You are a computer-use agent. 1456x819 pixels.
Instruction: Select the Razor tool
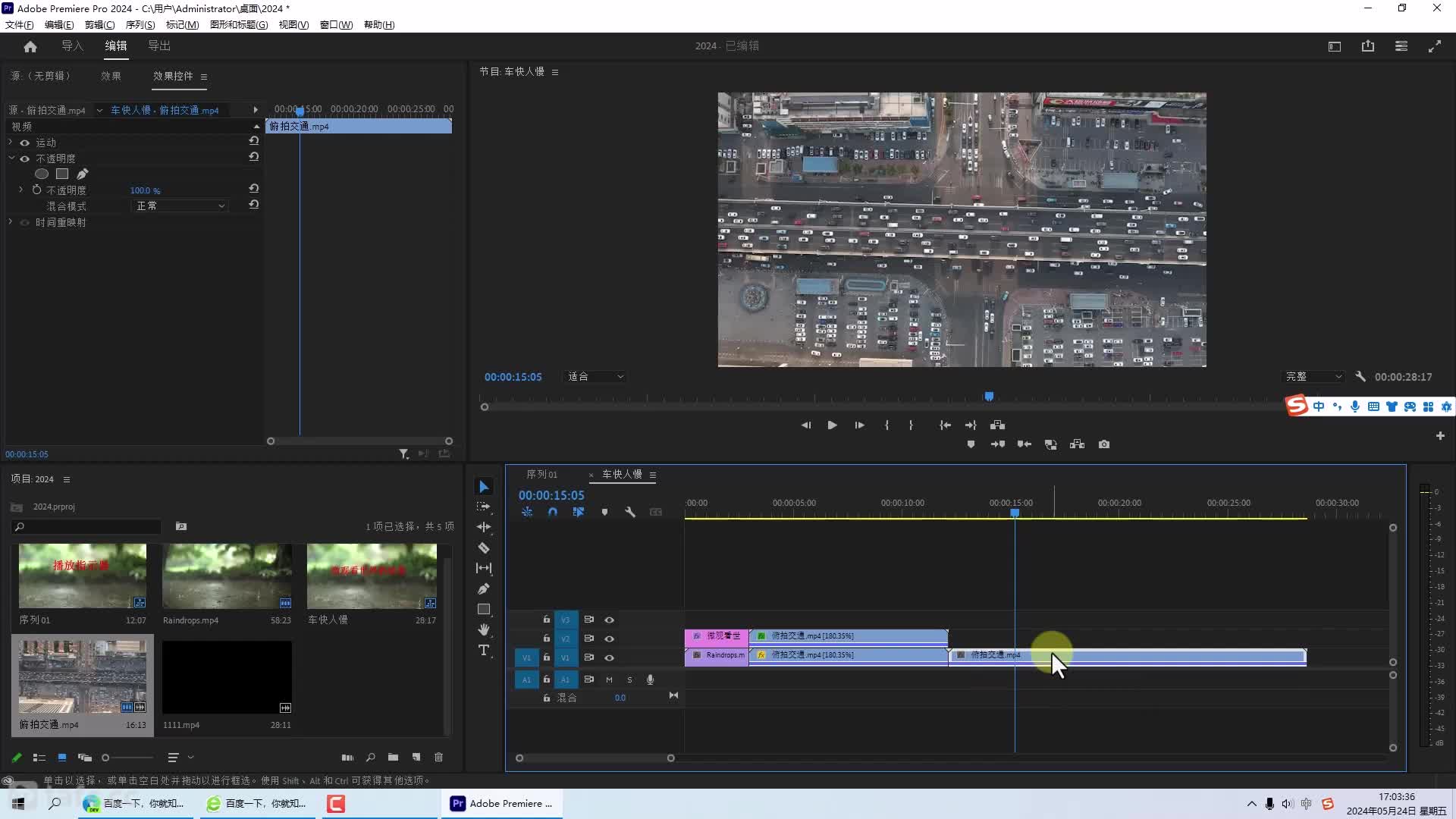[x=484, y=548]
